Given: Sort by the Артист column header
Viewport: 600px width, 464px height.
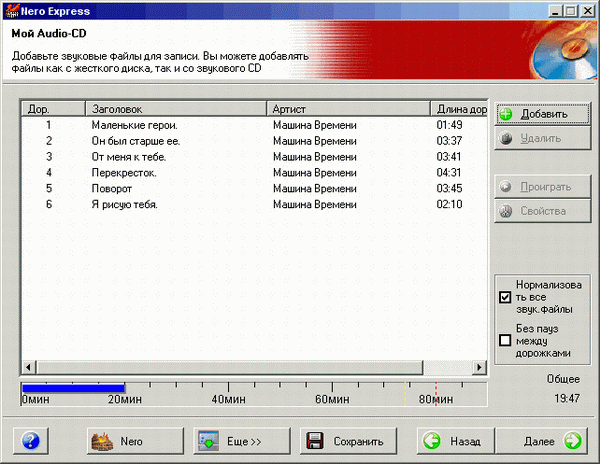Looking at the screenshot, I should click(x=348, y=109).
